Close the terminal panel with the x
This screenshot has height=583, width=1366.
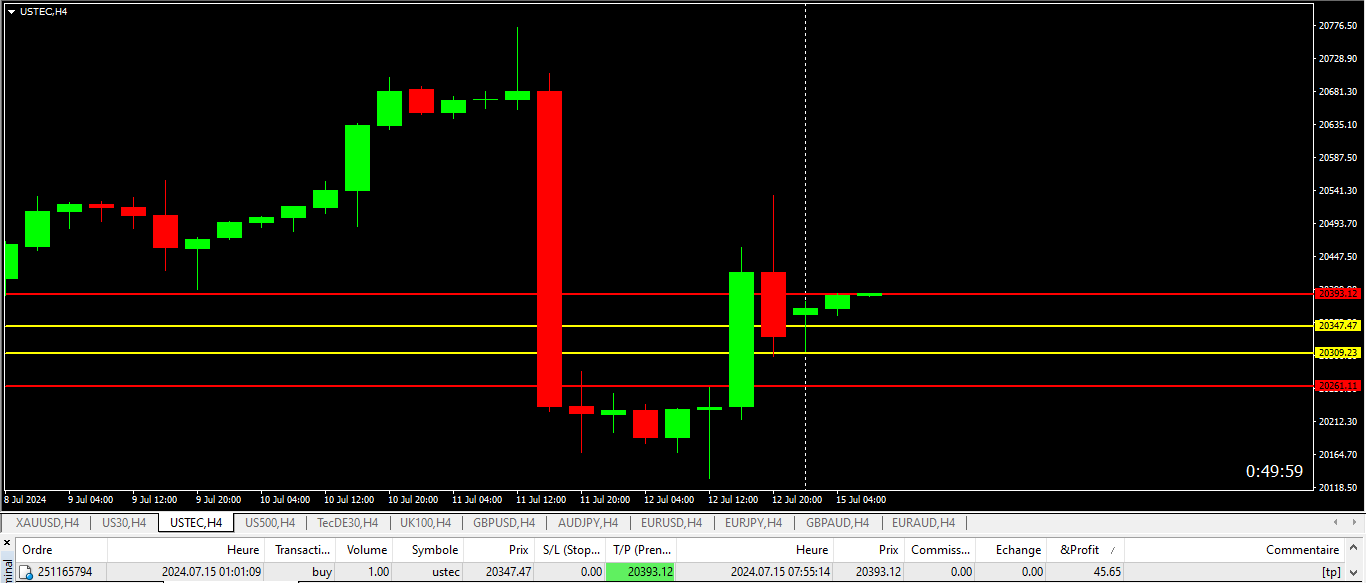coord(6,542)
